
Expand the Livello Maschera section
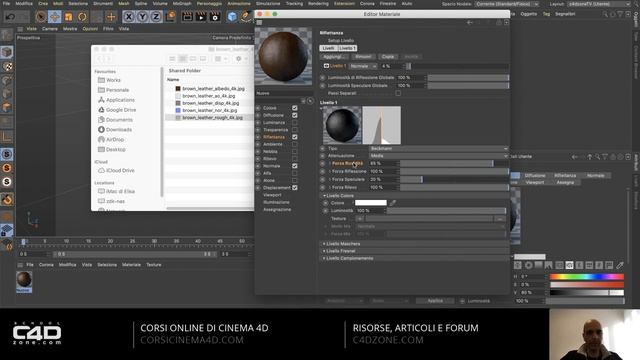tap(343, 244)
